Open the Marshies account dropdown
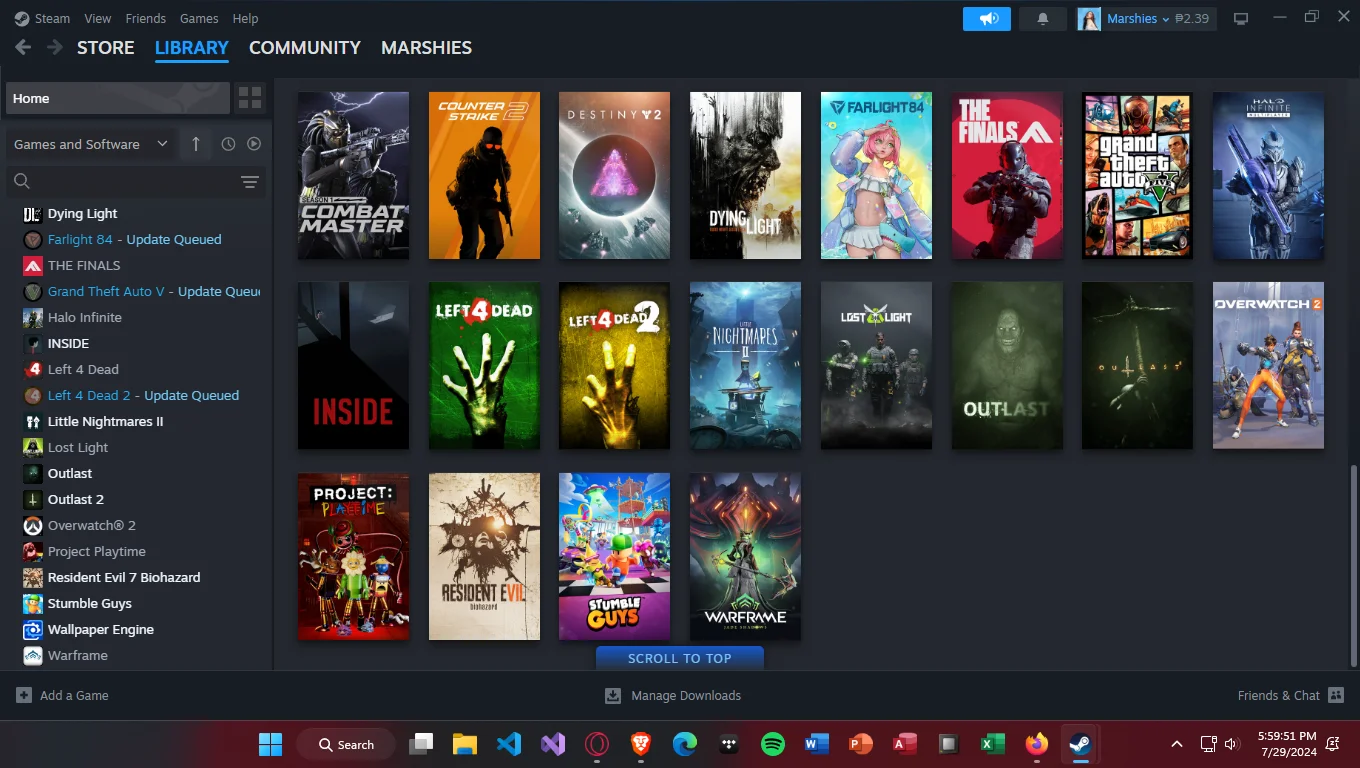 (x=1138, y=19)
